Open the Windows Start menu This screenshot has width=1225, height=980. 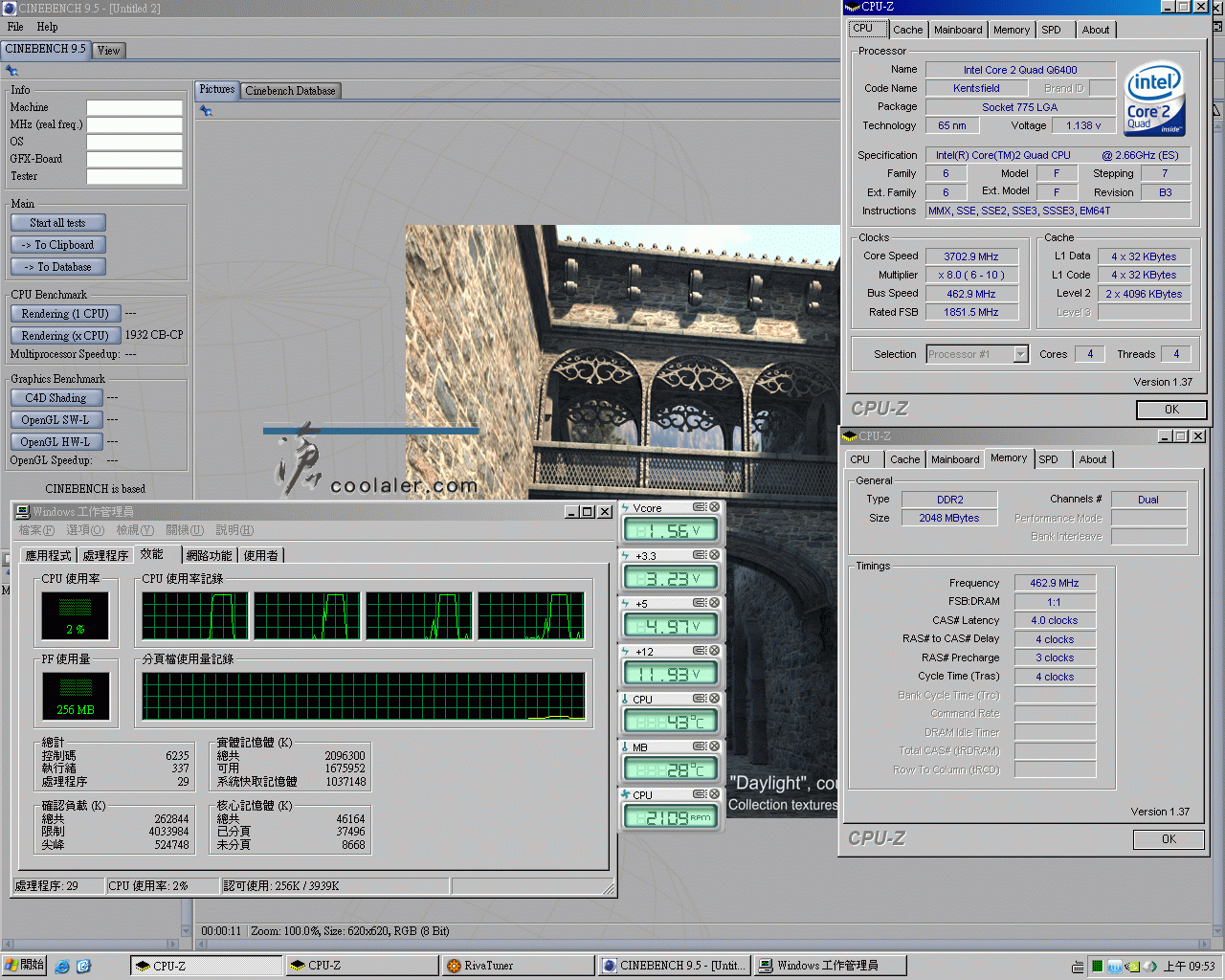pos(24,966)
